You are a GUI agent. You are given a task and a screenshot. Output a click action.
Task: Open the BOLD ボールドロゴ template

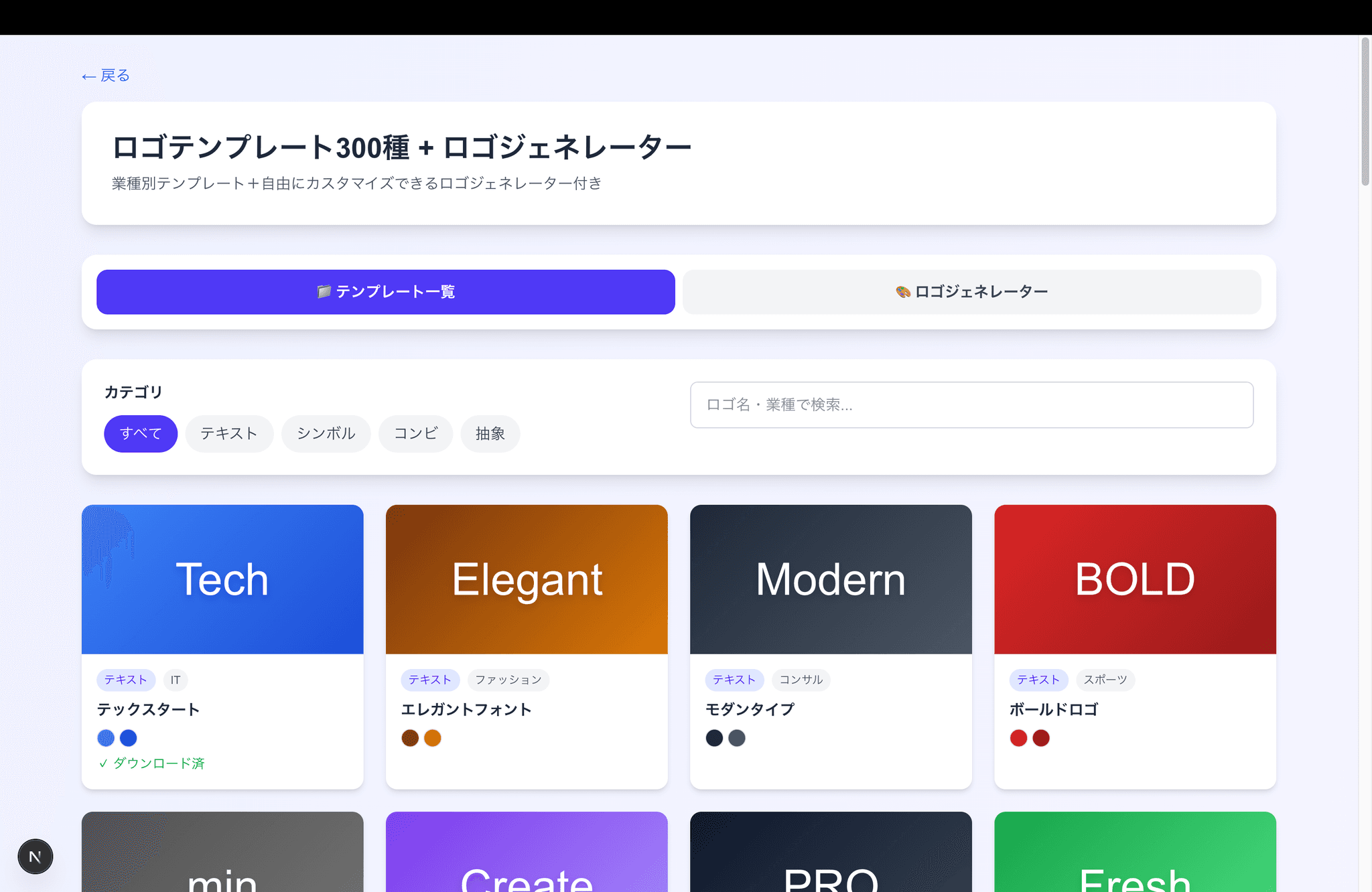click(x=1134, y=579)
